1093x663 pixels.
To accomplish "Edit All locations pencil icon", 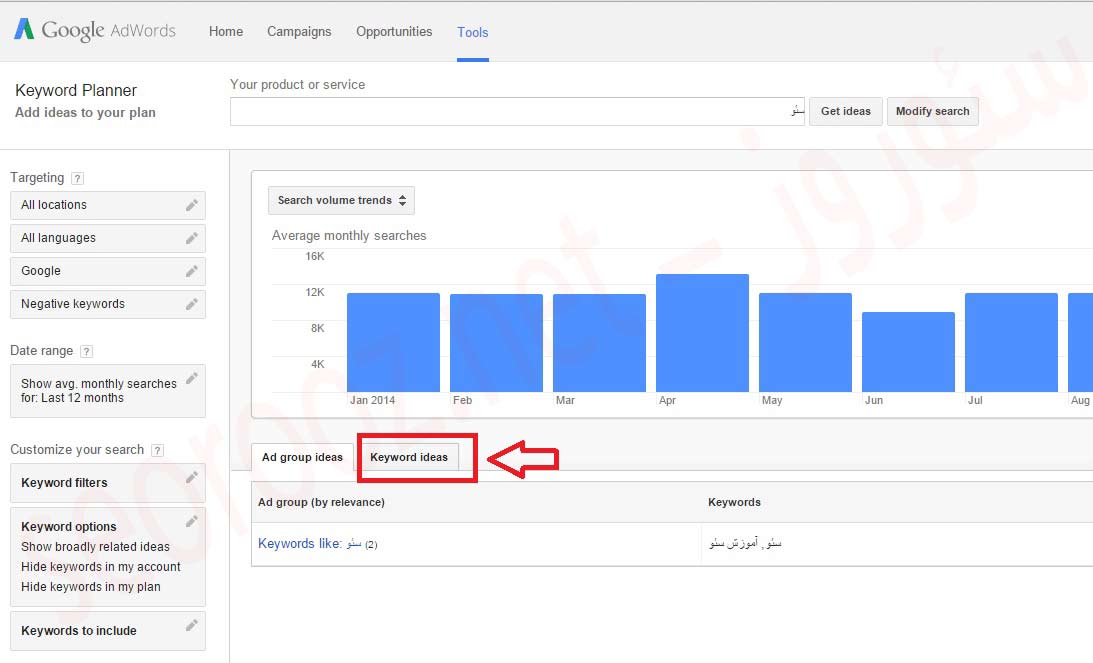I will [x=192, y=205].
